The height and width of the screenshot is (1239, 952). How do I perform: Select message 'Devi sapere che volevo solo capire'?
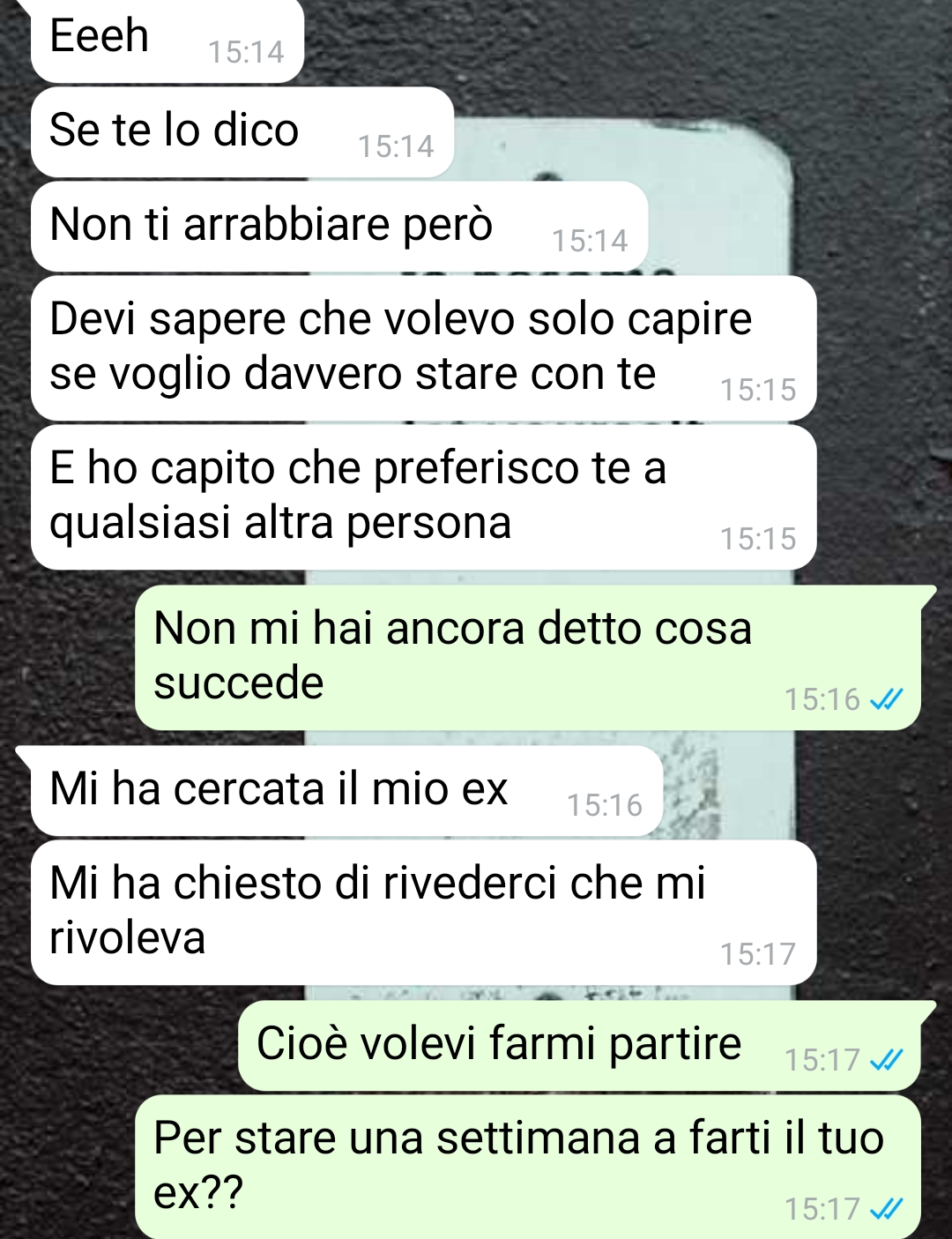point(423,347)
